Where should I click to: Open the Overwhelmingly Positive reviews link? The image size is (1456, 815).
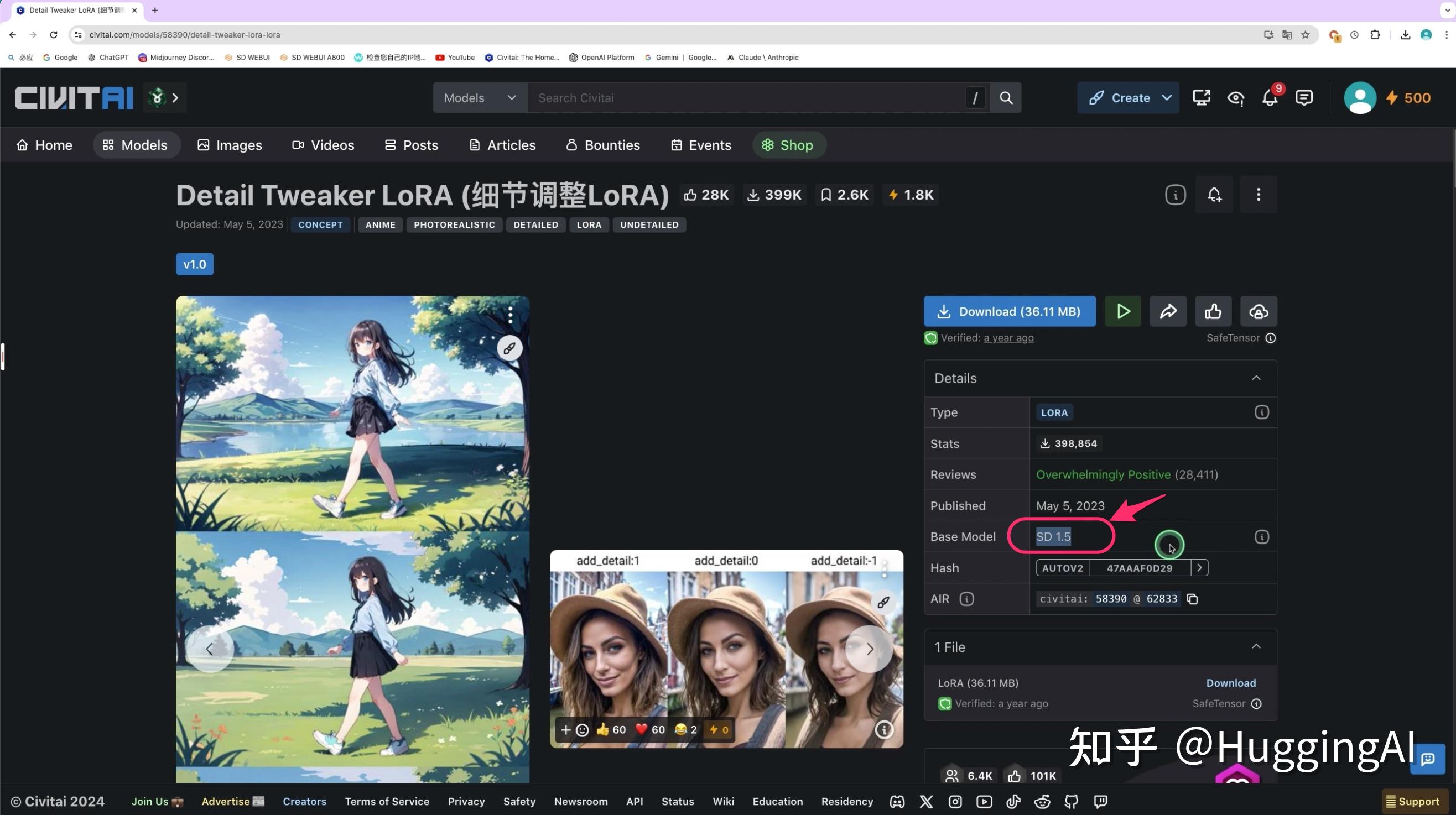pyautogui.click(x=1103, y=474)
